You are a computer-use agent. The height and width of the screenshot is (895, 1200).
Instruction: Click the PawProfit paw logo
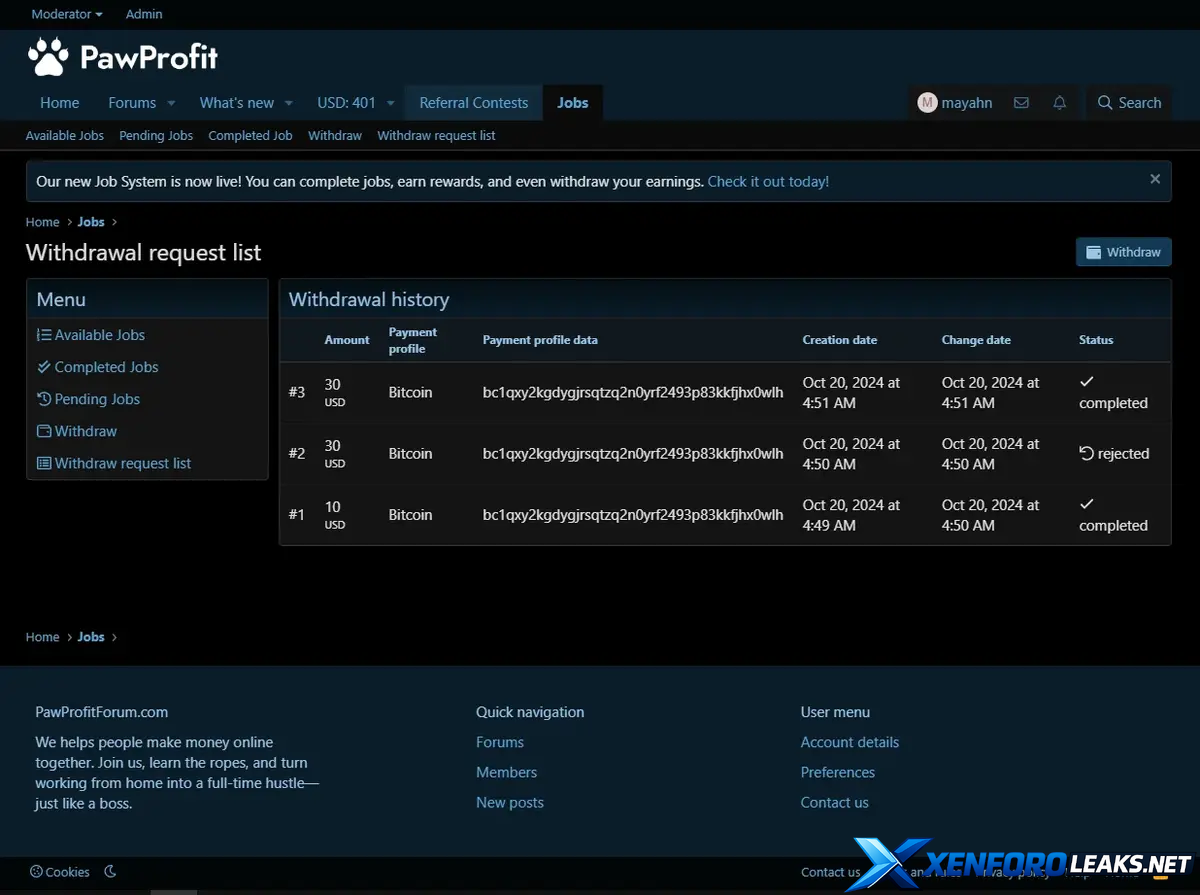47,57
